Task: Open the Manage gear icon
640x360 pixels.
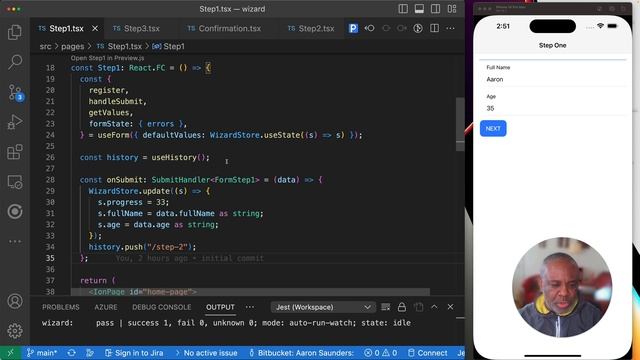Action: point(15,331)
